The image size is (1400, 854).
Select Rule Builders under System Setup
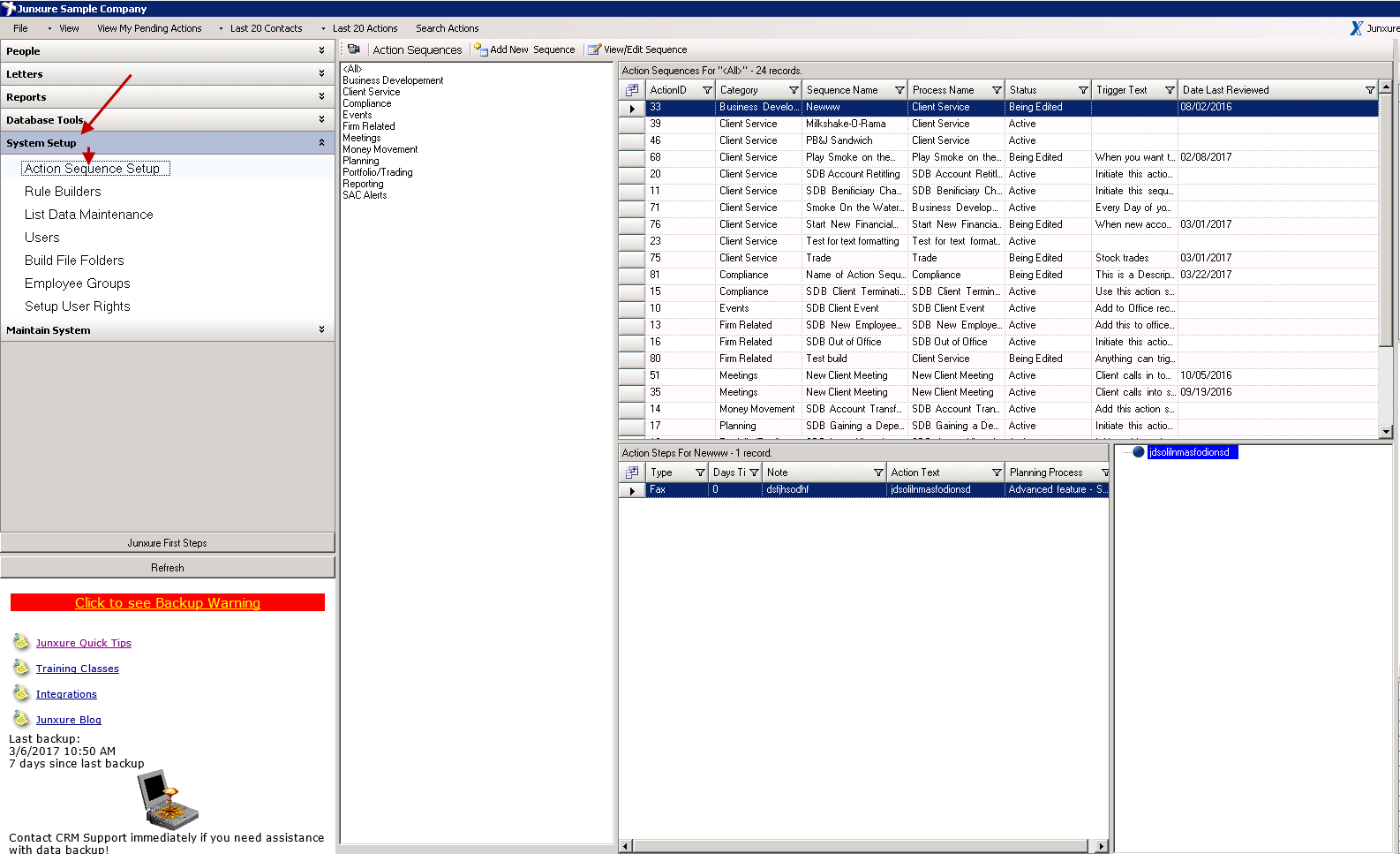point(63,192)
